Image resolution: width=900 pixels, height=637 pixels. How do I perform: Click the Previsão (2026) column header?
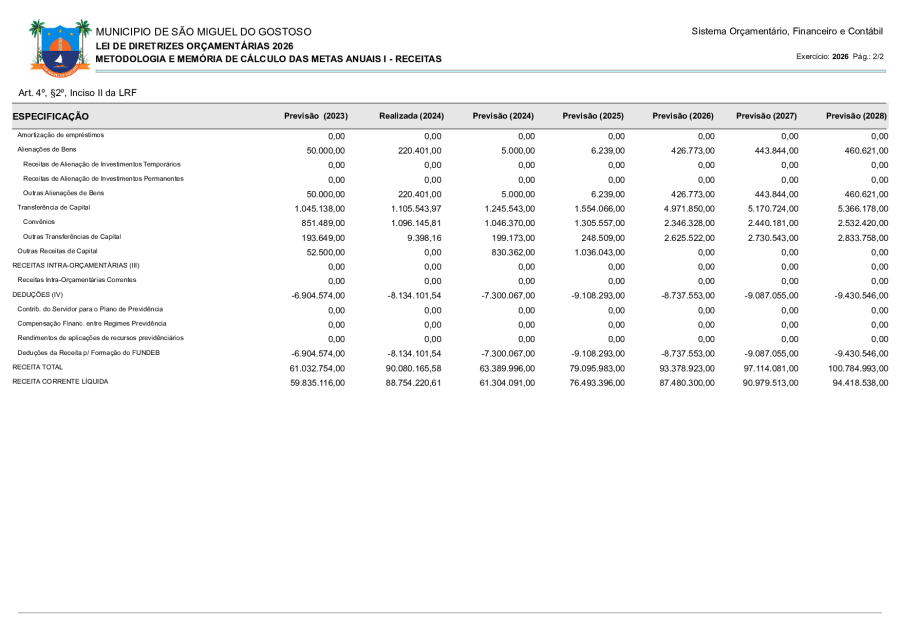(682, 117)
